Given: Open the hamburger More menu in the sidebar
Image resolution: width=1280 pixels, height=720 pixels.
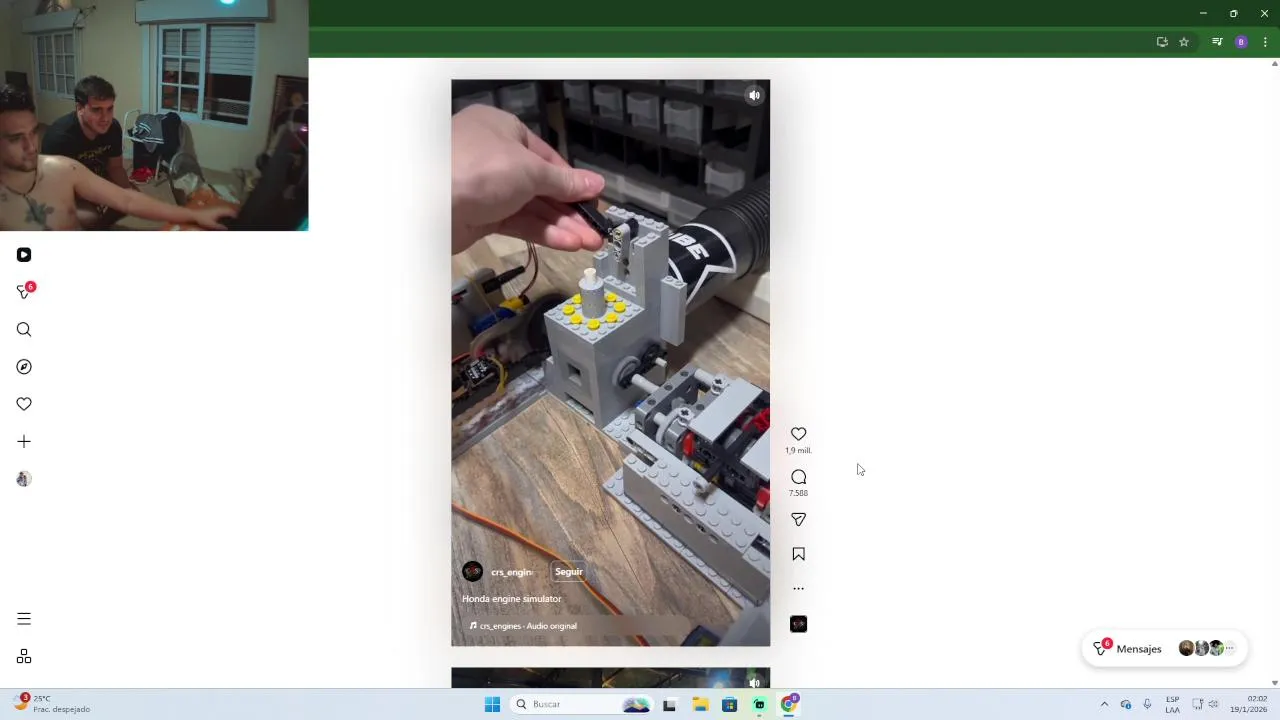Looking at the screenshot, I should point(24,619).
